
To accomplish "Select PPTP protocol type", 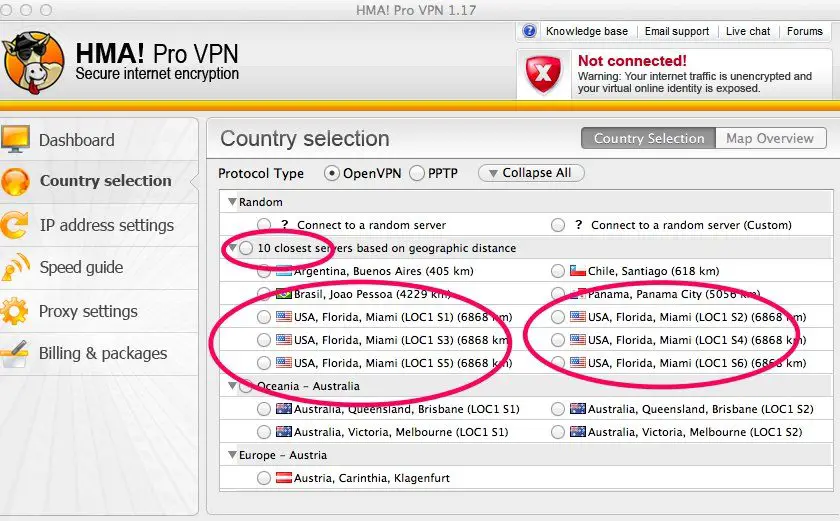I will tap(417, 173).
